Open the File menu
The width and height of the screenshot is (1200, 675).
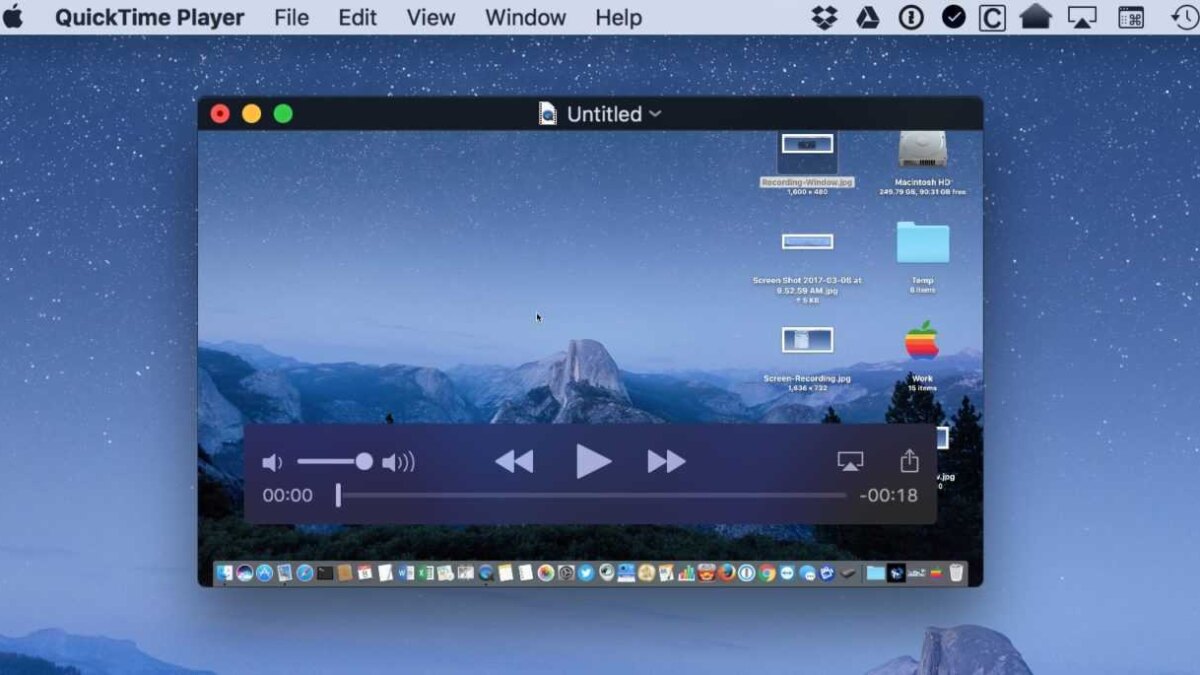pyautogui.click(x=290, y=17)
